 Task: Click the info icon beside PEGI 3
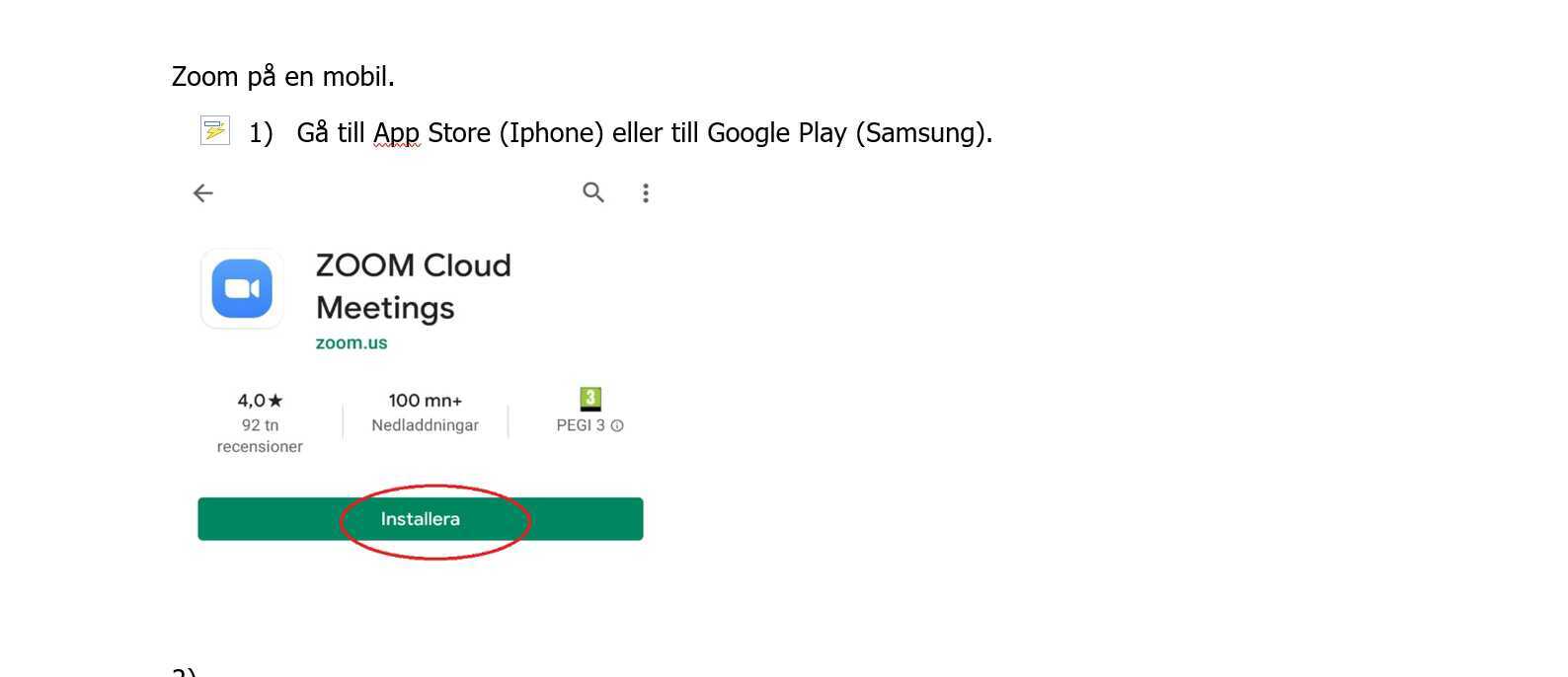click(617, 426)
